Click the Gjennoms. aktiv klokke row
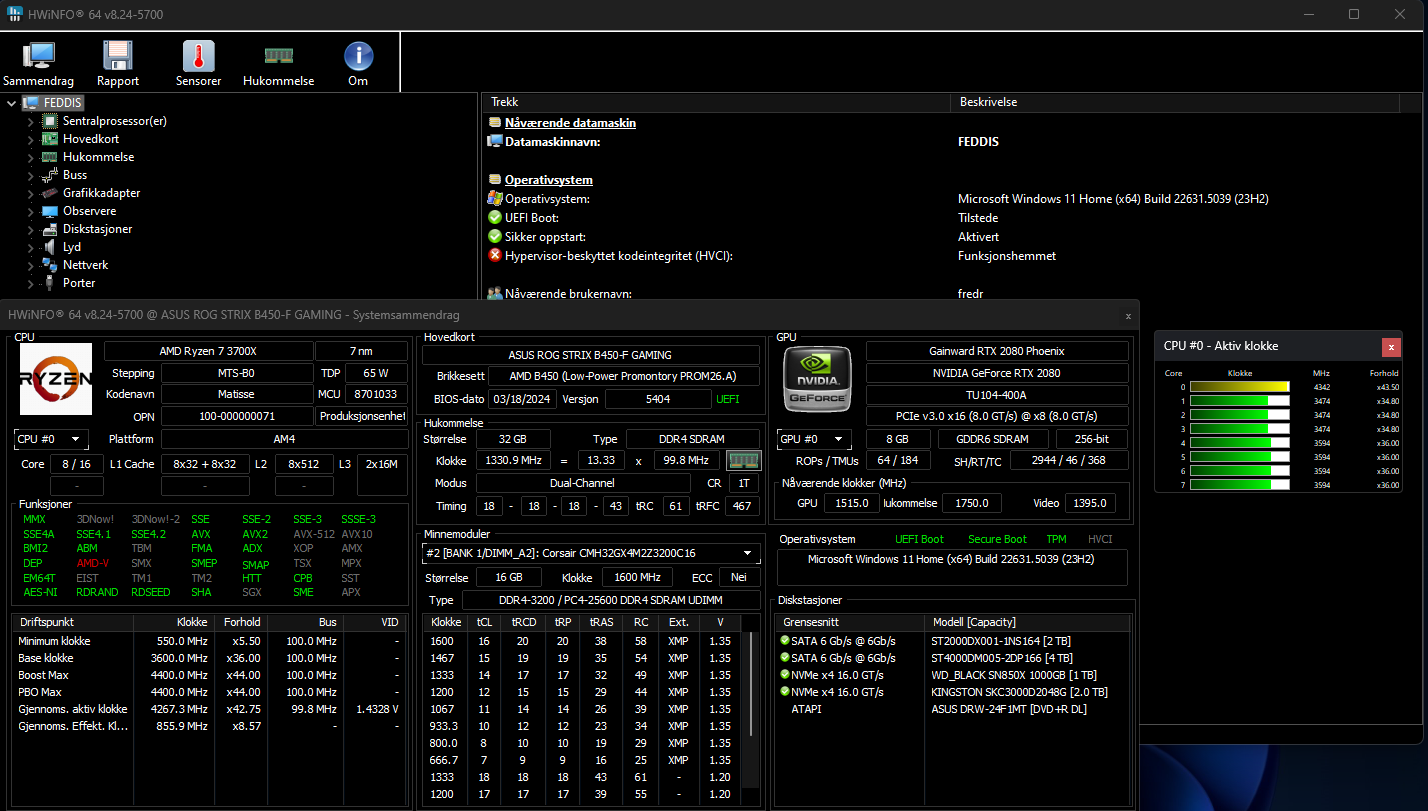The image size is (1428, 811). (211, 709)
